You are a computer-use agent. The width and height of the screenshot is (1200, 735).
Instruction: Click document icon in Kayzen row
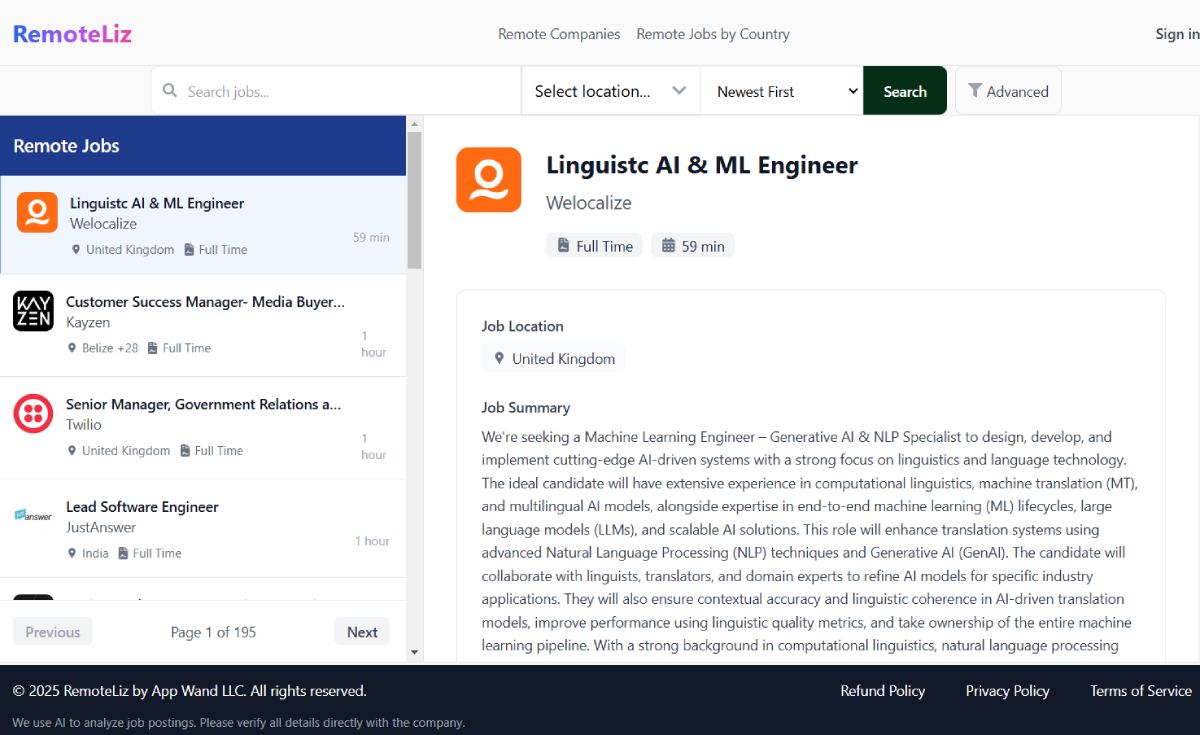pyautogui.click(x=153, y=348)
